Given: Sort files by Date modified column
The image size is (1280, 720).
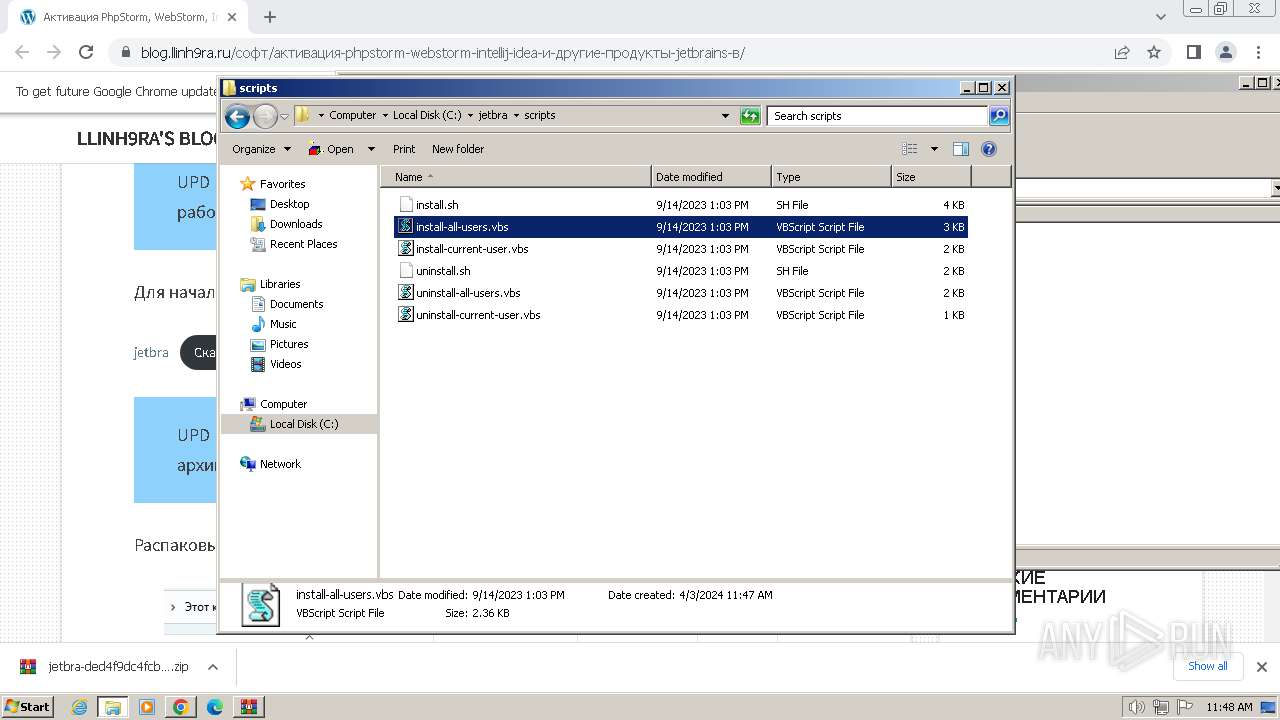Looking at the screenshot, I should point(711,177).
